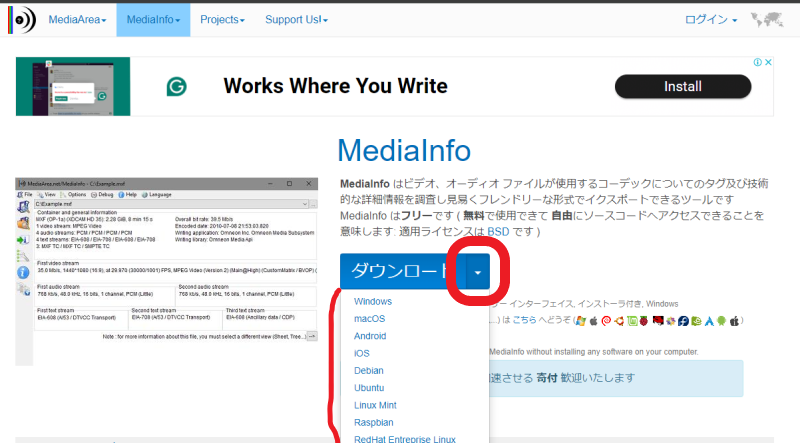Select RedHat Entreprise Linux from the list

coord(405,439)
